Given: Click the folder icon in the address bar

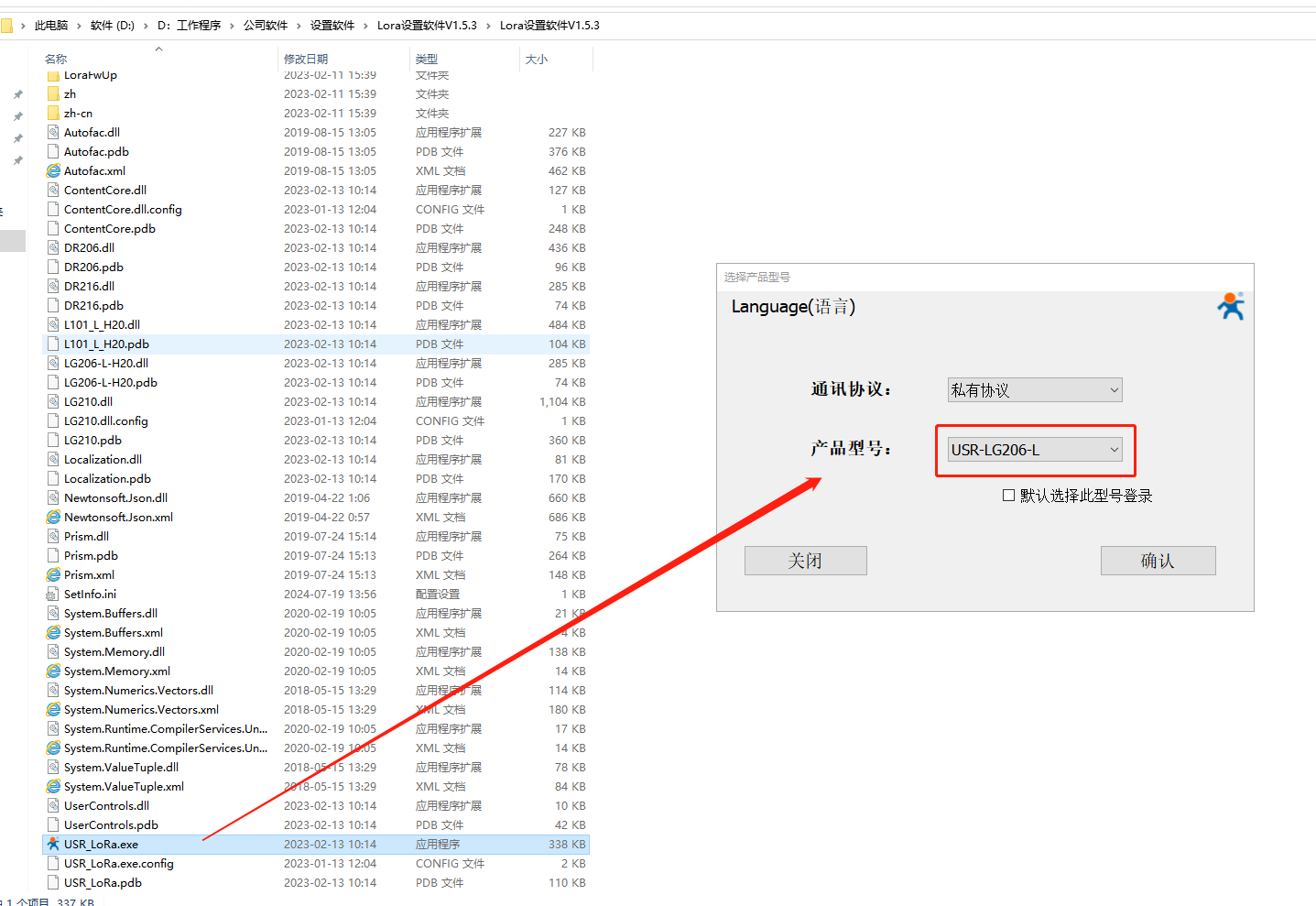Looking at the screenshot, I should tap(6, 25).
